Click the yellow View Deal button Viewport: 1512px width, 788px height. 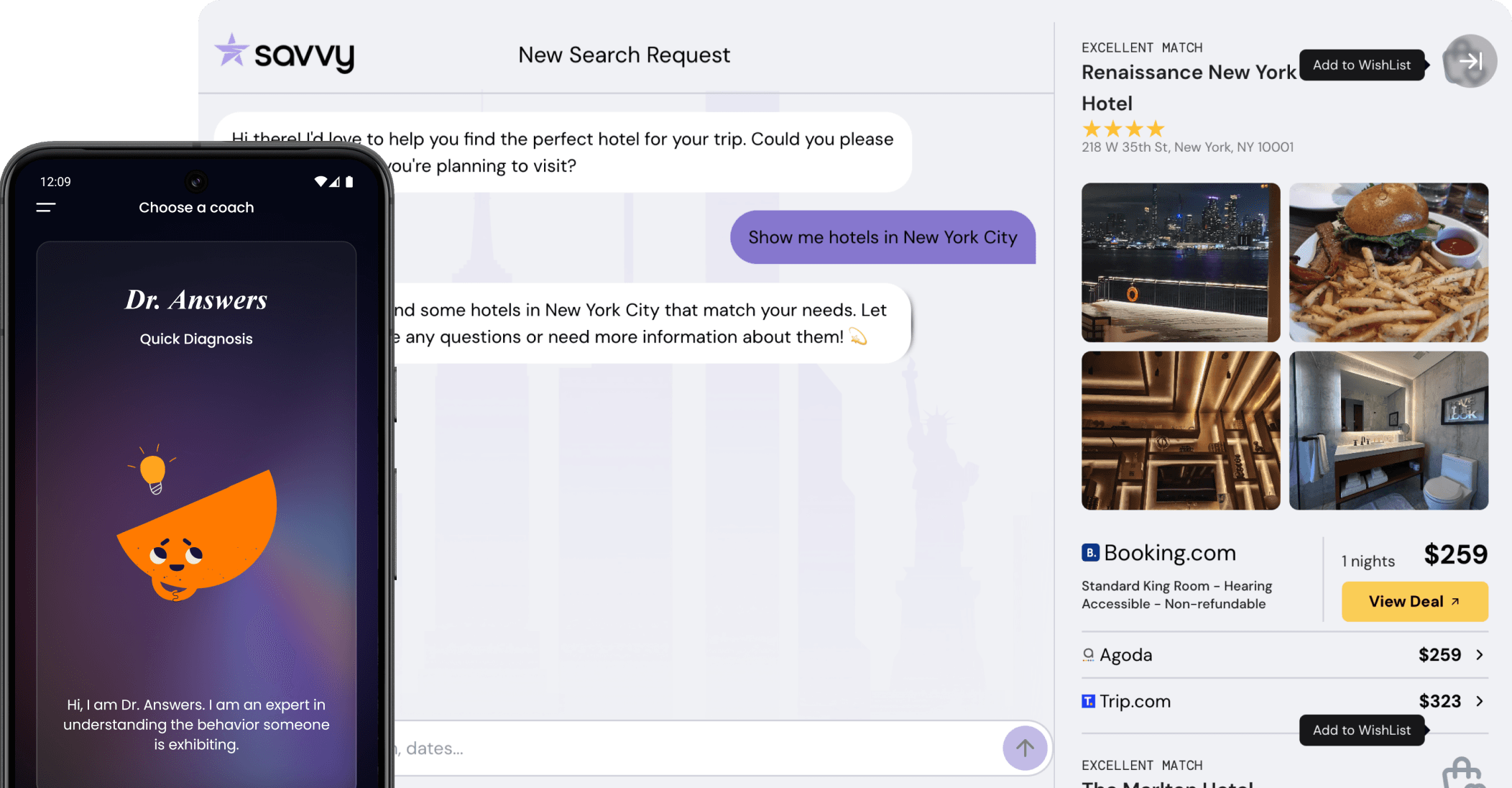(1414, 601)
